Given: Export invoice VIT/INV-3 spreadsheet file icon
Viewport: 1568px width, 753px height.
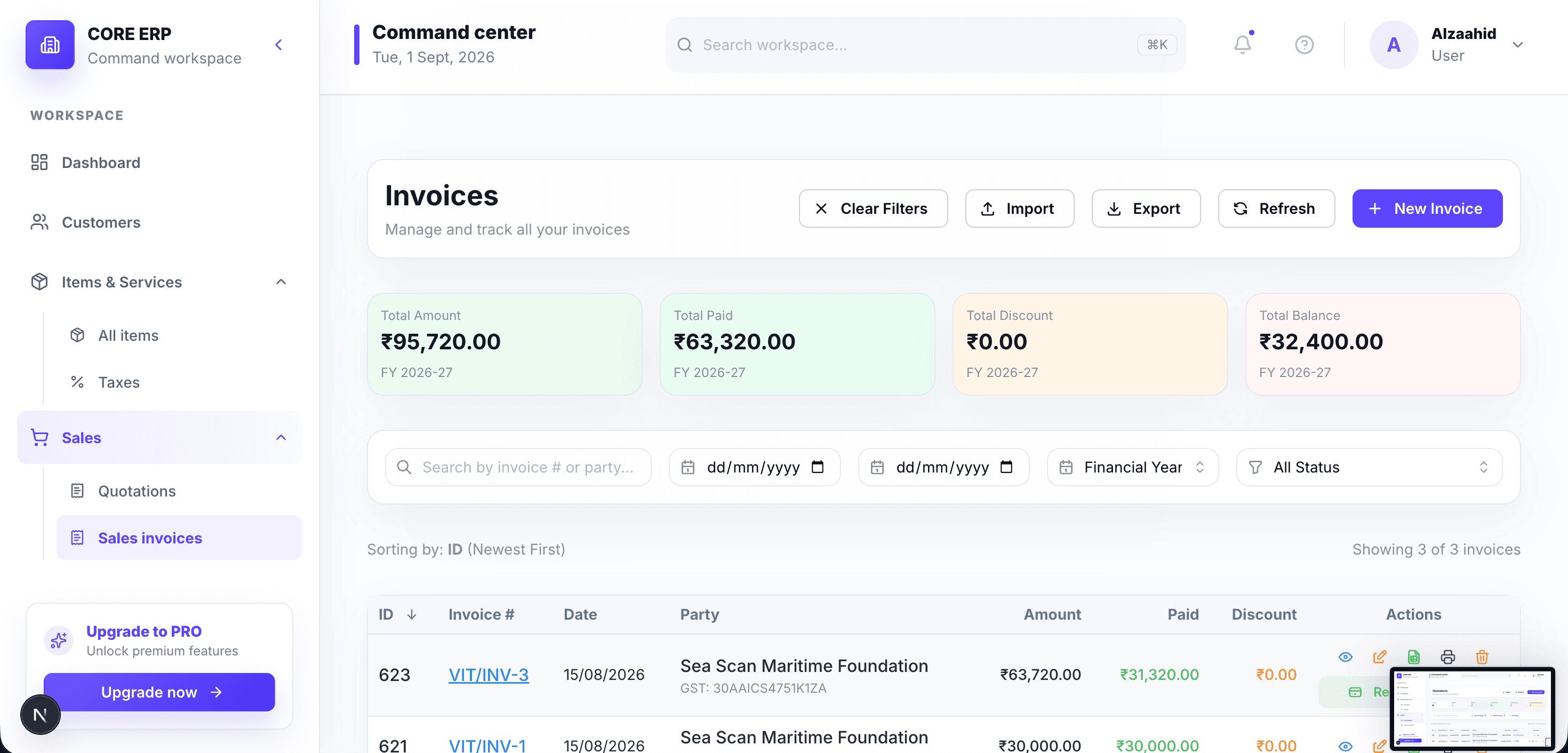Looking at the screenshot, I should pos(1413,657).
